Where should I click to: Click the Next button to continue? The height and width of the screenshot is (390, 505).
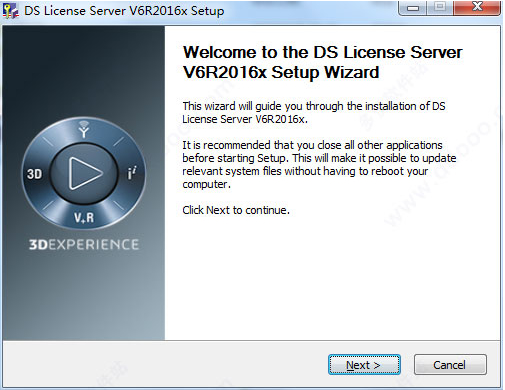pos(364,365)
